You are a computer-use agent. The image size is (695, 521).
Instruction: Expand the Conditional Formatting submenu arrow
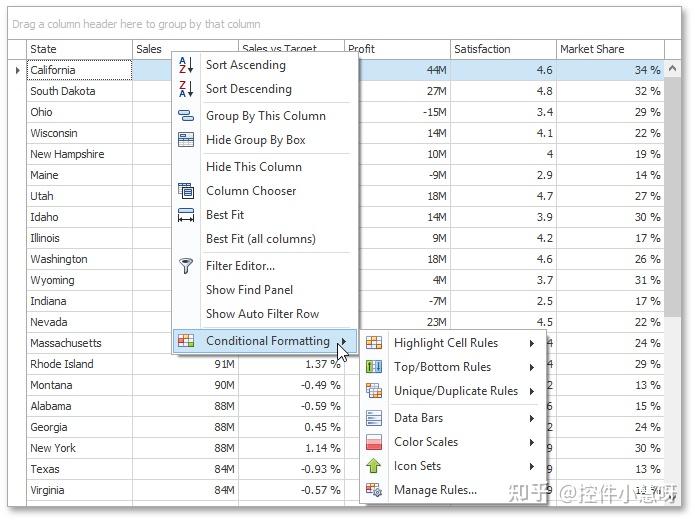tap(344, 341)
